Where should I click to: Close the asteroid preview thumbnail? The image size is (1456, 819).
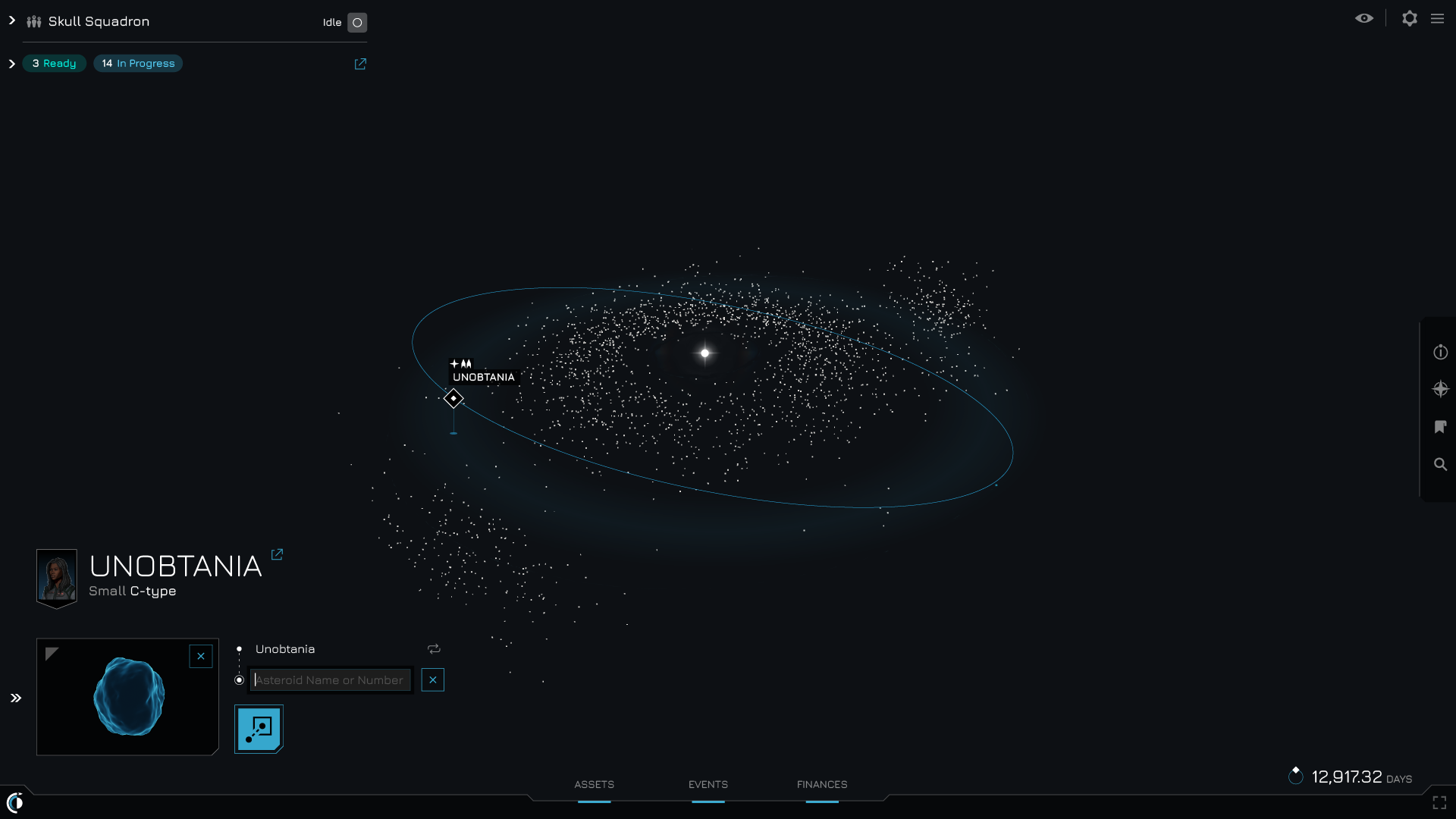(x=201, y=657)
